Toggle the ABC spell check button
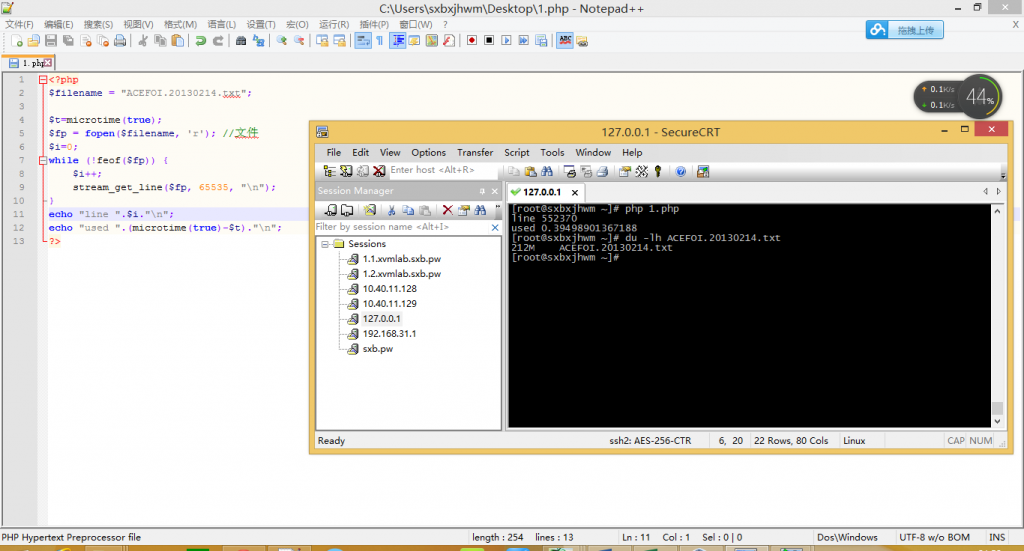Image resolution: width=1024 pixels, height=551 pixels. click(565, 41)
